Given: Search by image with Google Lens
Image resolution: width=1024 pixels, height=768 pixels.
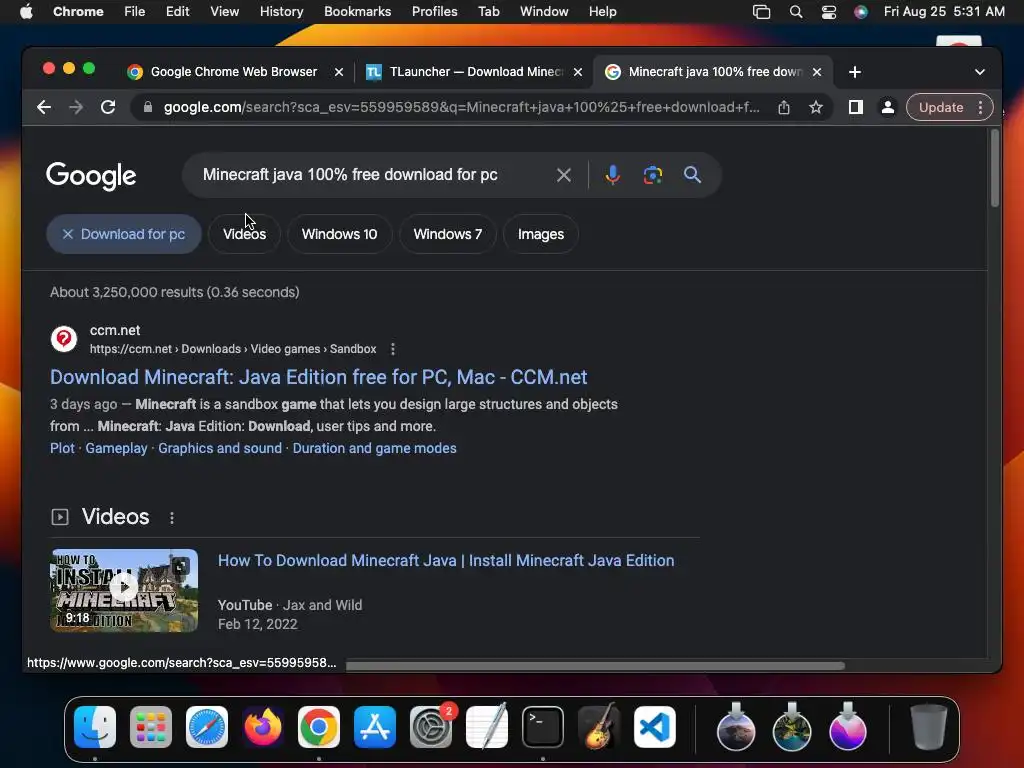Looking at the screenshot, I should [652, 175].
